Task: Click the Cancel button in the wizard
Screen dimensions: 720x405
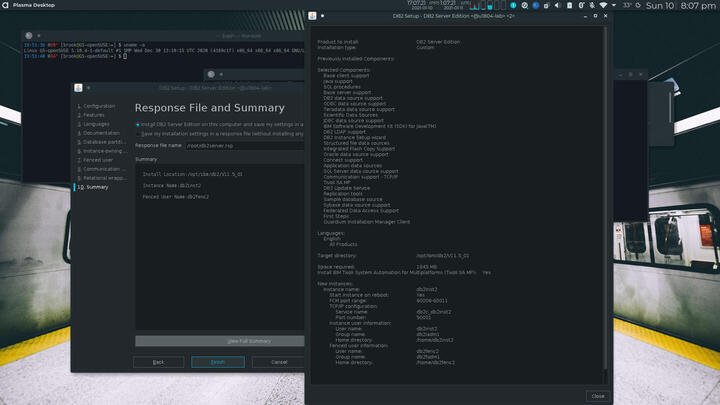Action: [278, 362]
